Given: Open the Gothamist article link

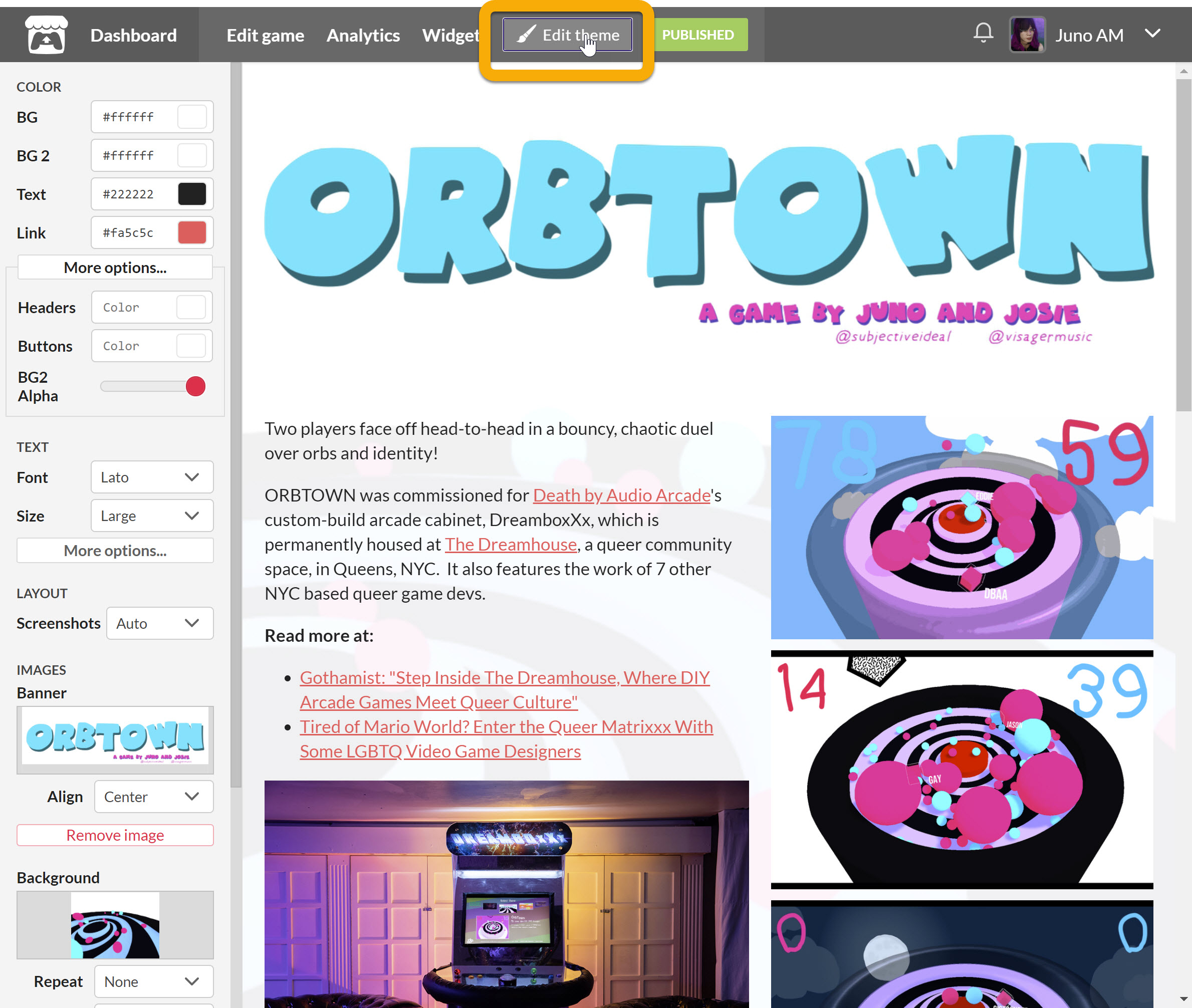Looking at the screenshot, I should (x=505, y=690).
